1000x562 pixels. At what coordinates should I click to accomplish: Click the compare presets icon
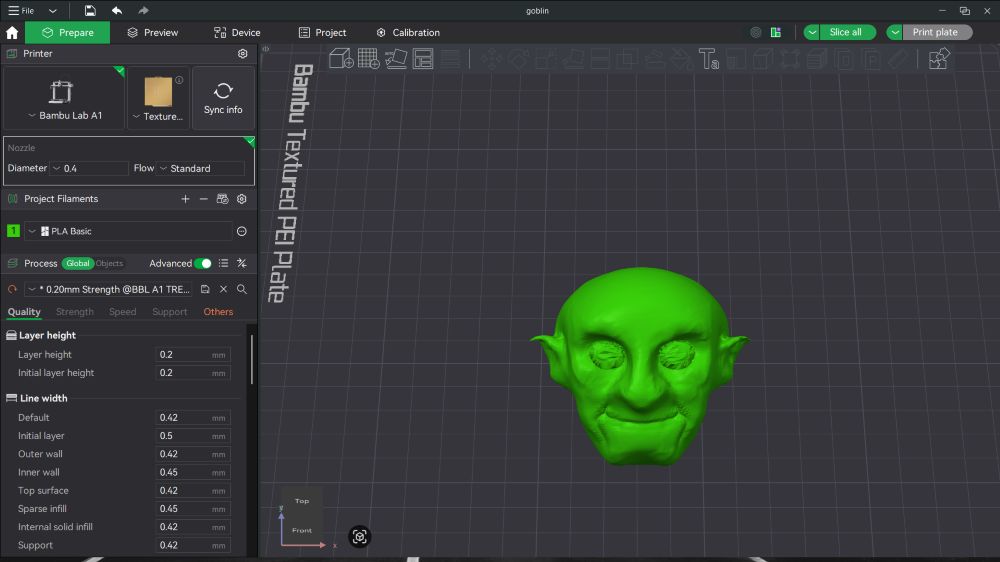242,263
